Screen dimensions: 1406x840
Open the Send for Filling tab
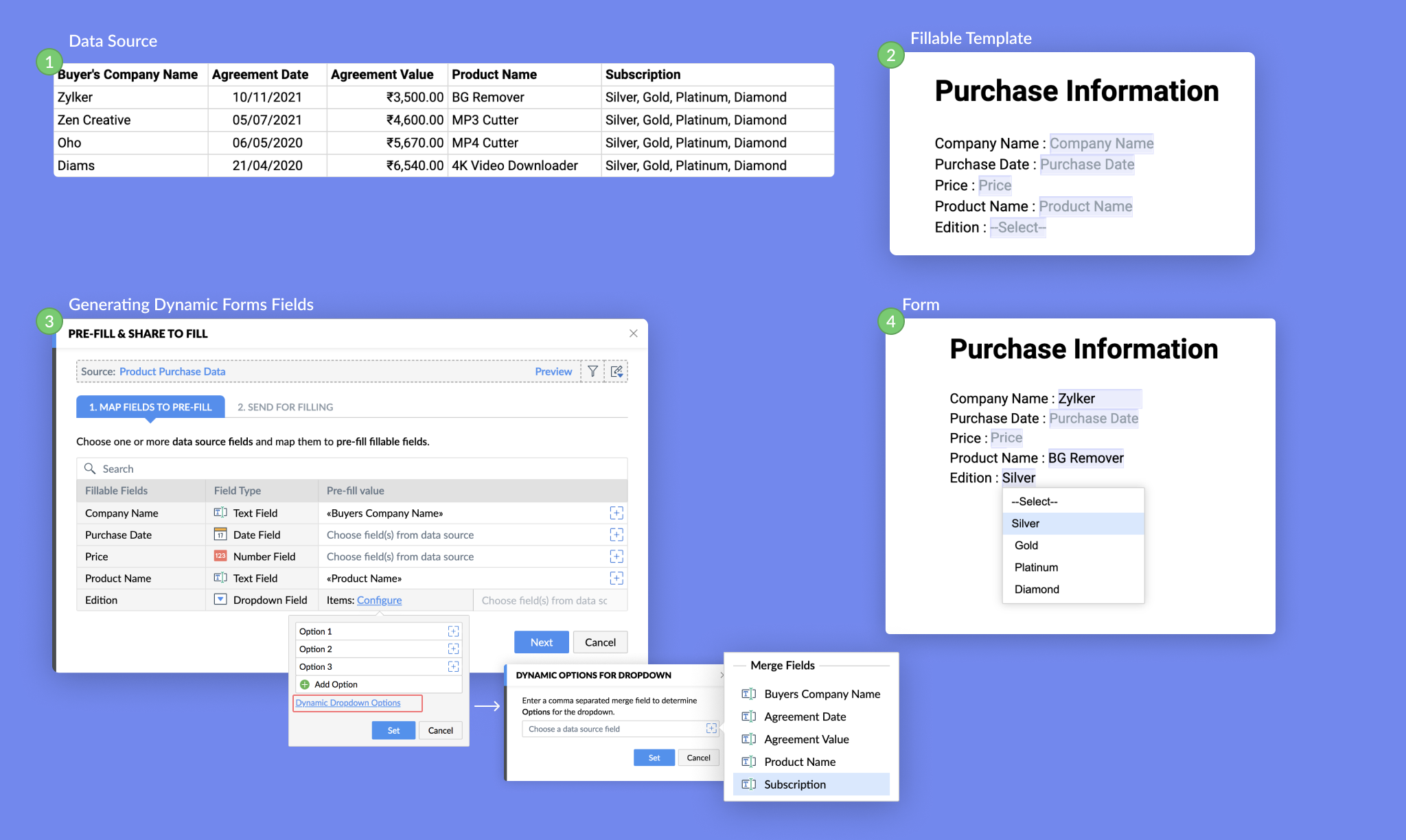click(285, 407)
